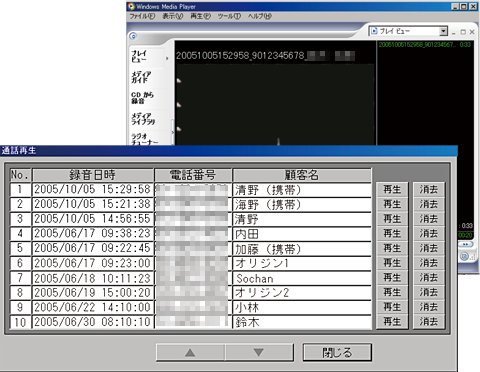Click the mini-mode icon at player bottom right
This screenshot has width=480, height=372.
click(x=464, y=256)
